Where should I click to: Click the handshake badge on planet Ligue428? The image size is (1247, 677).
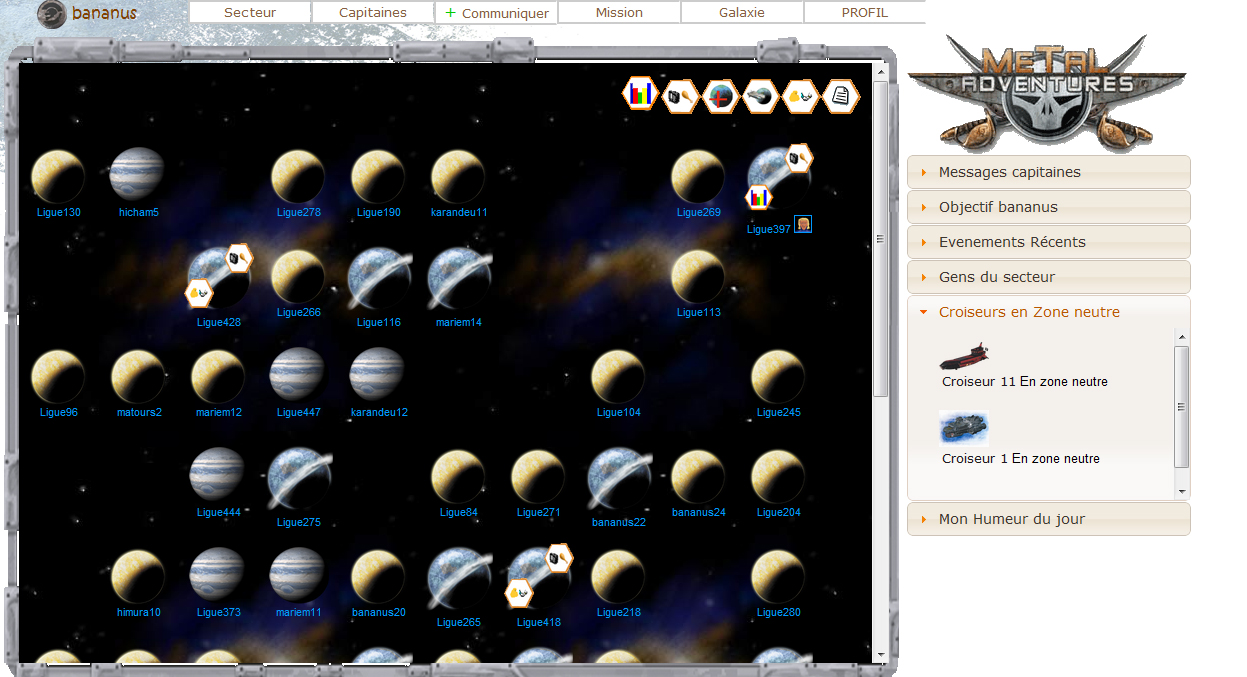[x=199, y=293]
